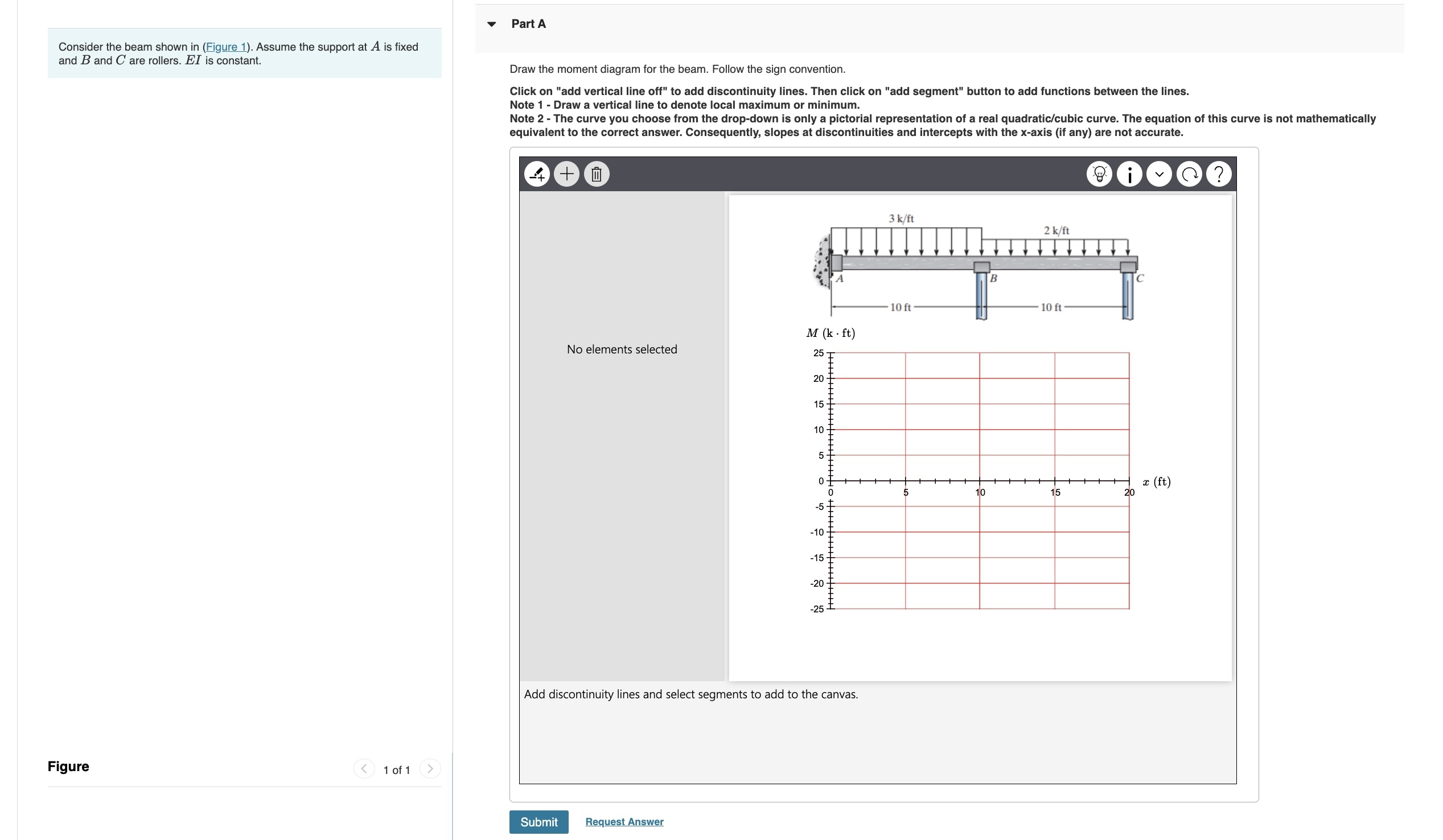Reset the diagram with the circular arrow icon
This screenshot has height=840, width=1443.
tap(1189, 174)
